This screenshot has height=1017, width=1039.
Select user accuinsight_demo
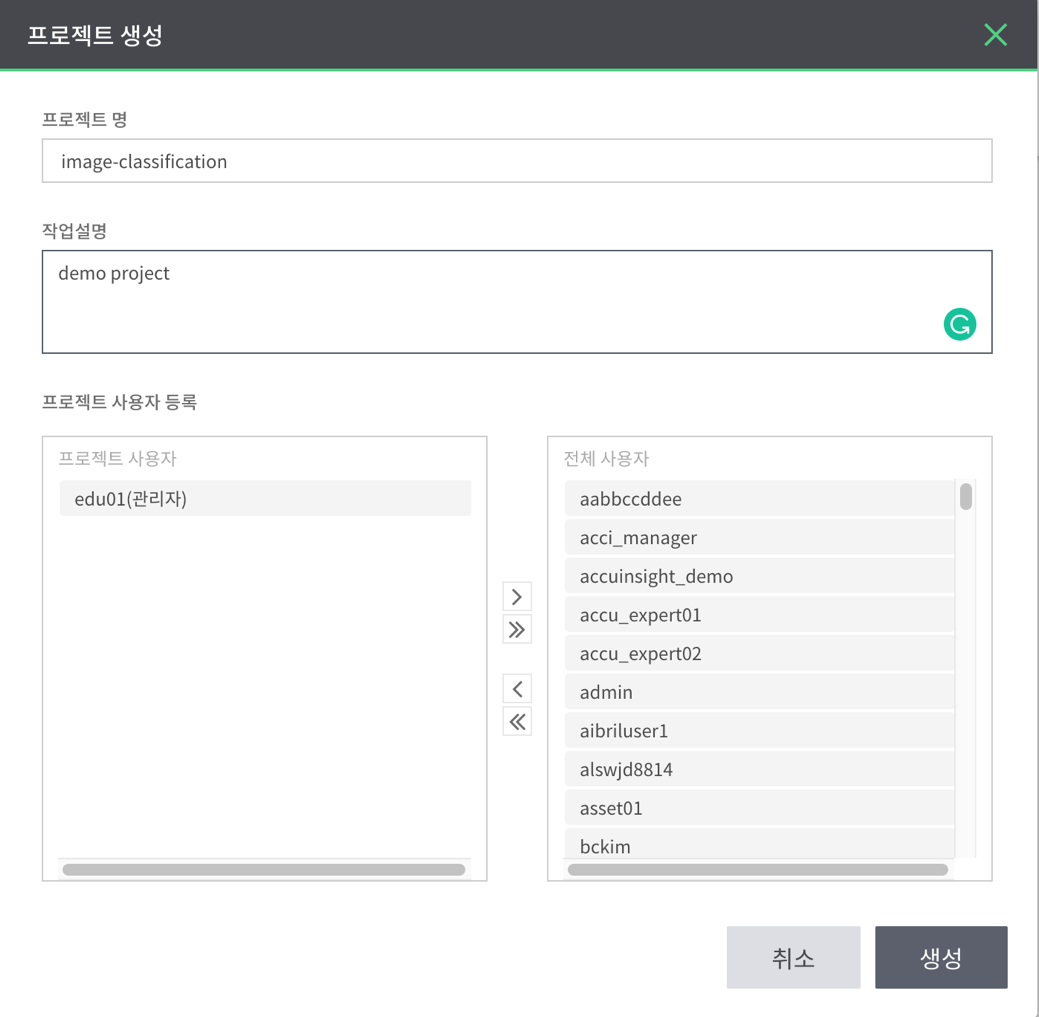pyautogui.click(x=759, y=576)
